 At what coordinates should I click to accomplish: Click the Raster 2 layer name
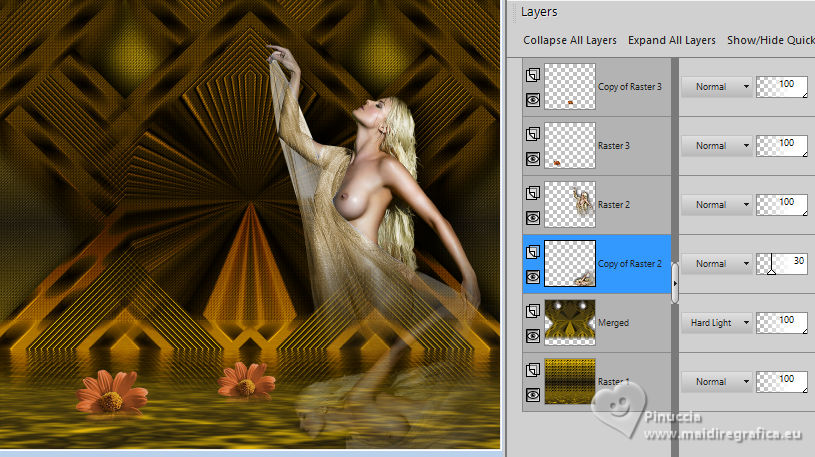pyautogui.click(x=613, y=205)
